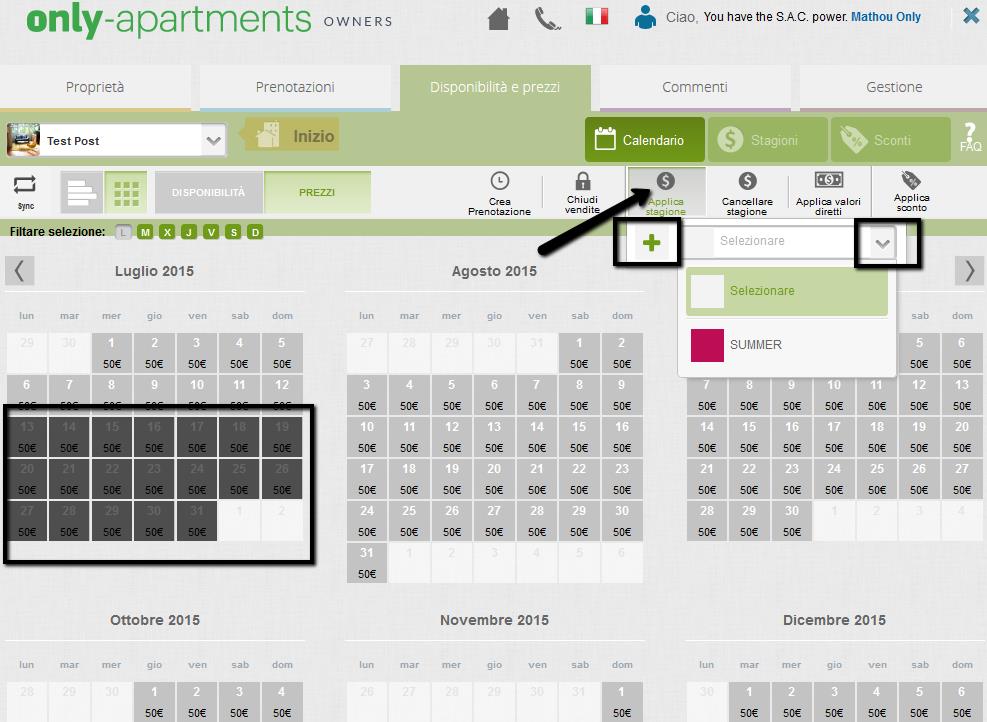Collapse the Selezionare season dropdown arrow
The height and width of the screenshot is (722, 987).
click(x=882, y=243)
